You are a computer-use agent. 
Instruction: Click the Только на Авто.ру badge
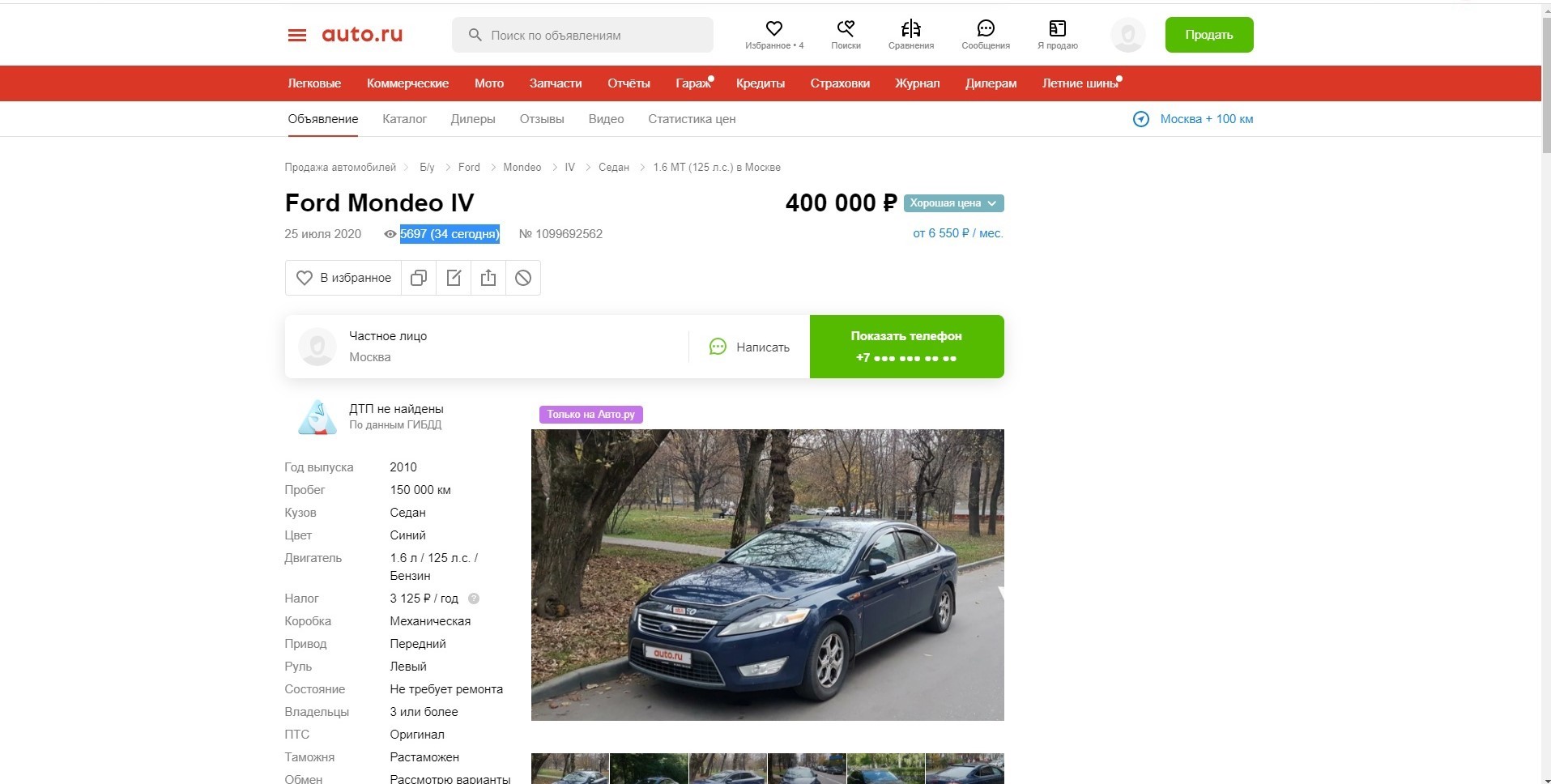coord(591,415)
